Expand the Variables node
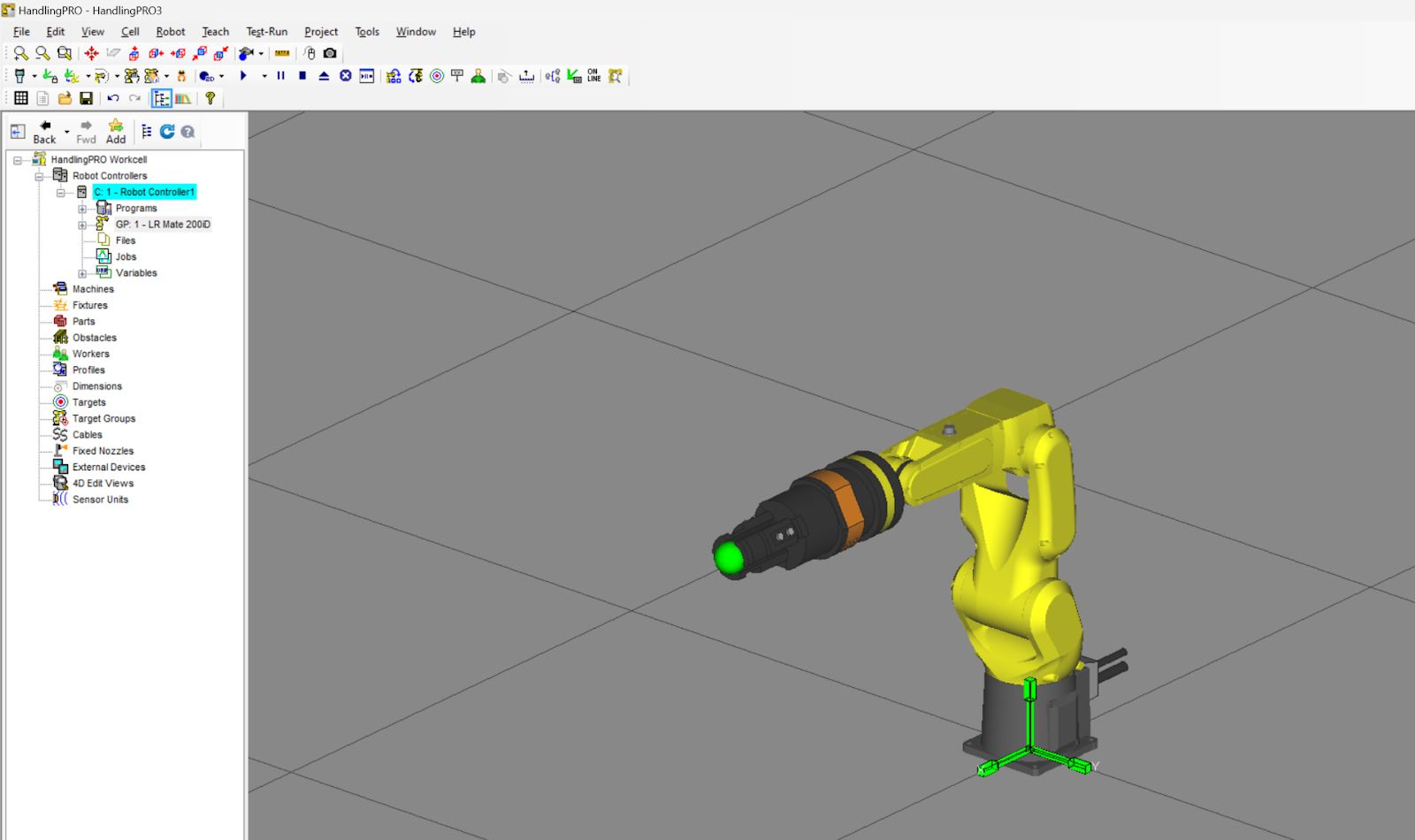Screen dimensions: 1415x840 [82, 273]
